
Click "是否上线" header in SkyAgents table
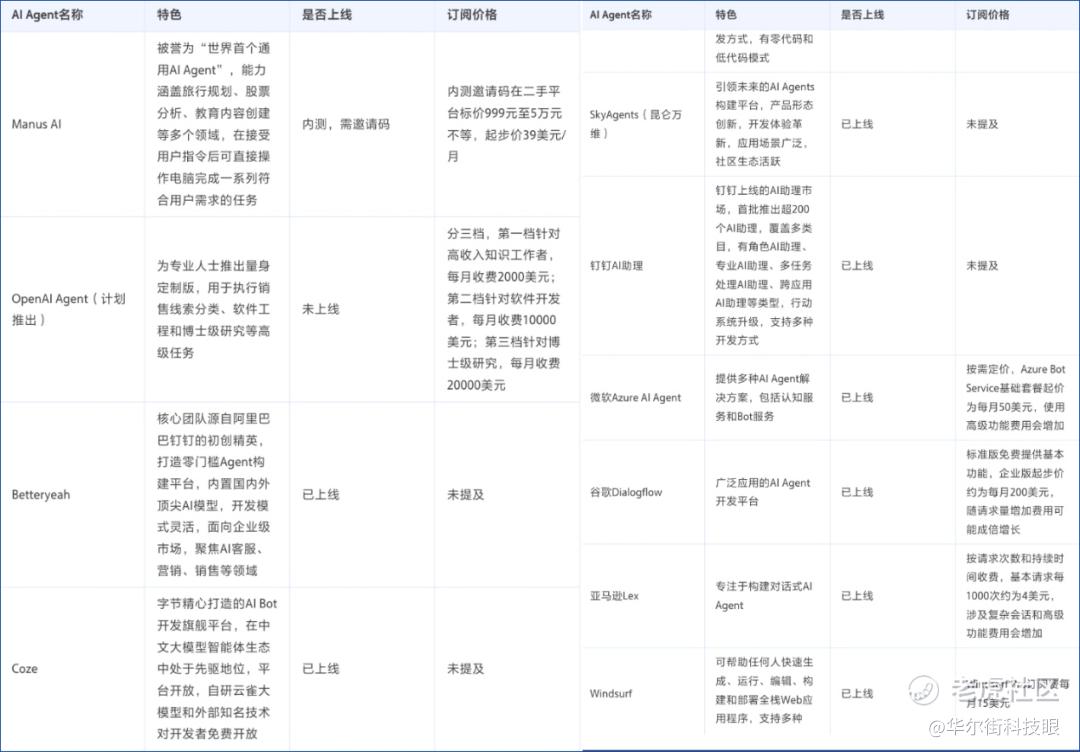[x=862, y=14]
